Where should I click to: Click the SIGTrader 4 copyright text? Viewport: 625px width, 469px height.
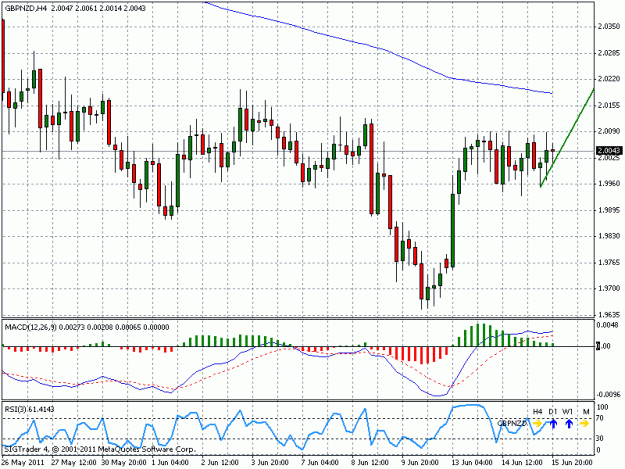pos(100,449)
